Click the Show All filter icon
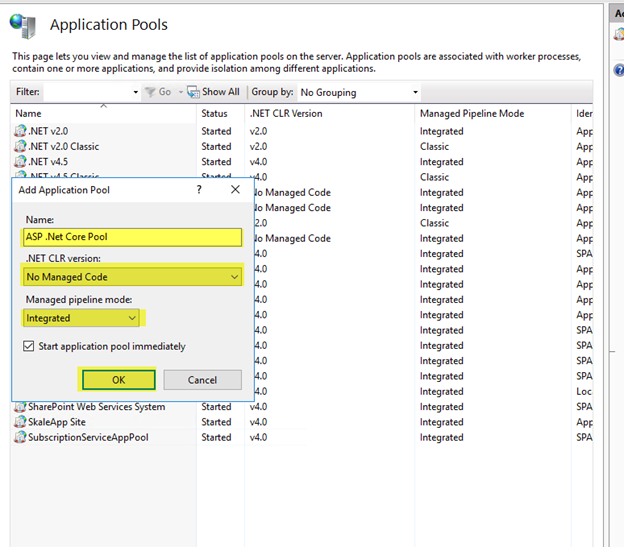The width and height of the screenshot is (624, 547). point(194,92)
